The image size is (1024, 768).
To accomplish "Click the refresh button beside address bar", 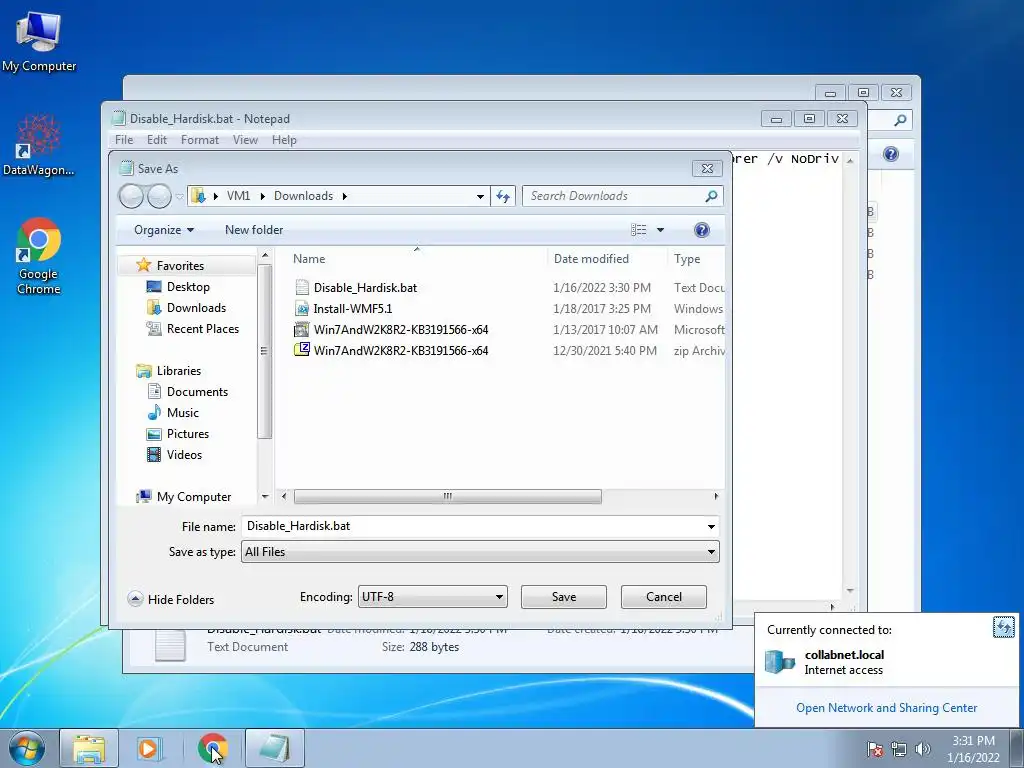I will pyautogui.click(x=504, y=196).
